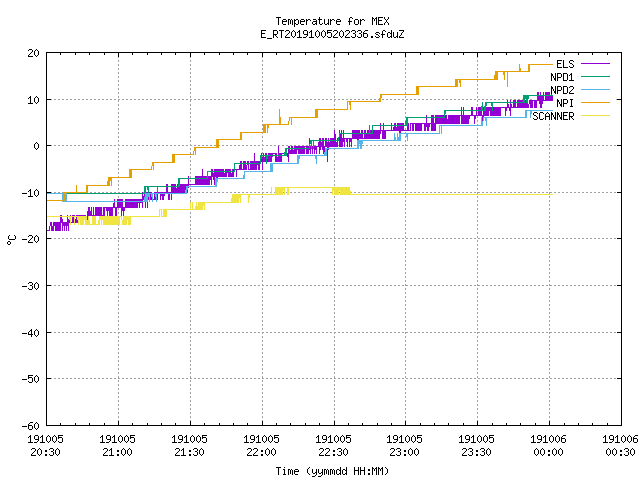Click the y-axis value -60

pos(31,426)
